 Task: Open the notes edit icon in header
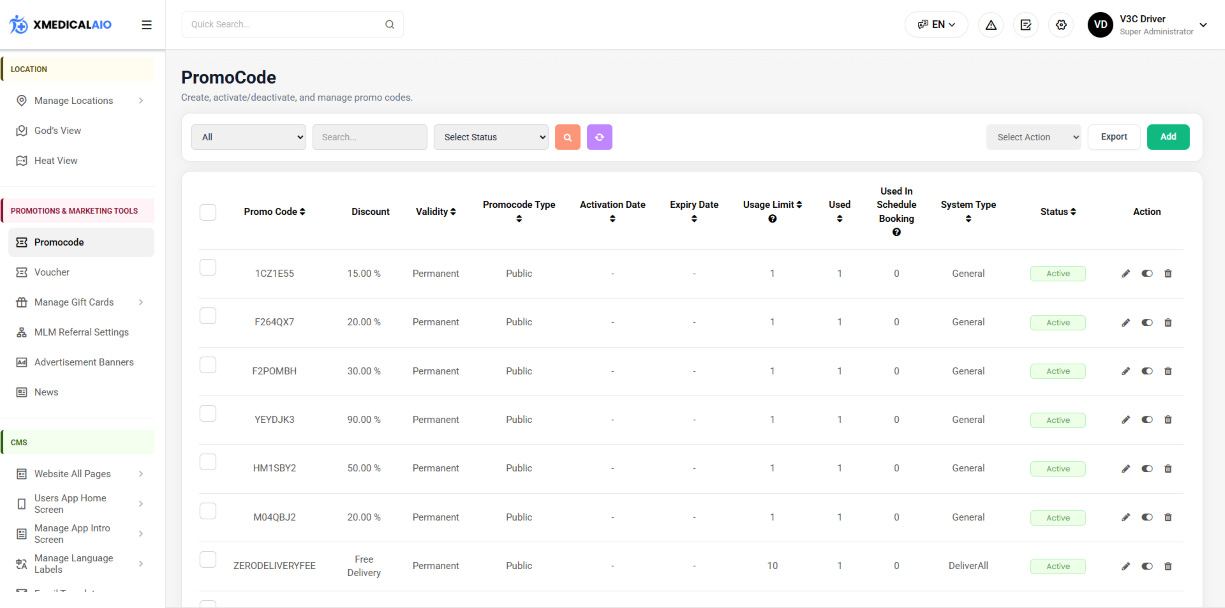[x=1026, y=25]
